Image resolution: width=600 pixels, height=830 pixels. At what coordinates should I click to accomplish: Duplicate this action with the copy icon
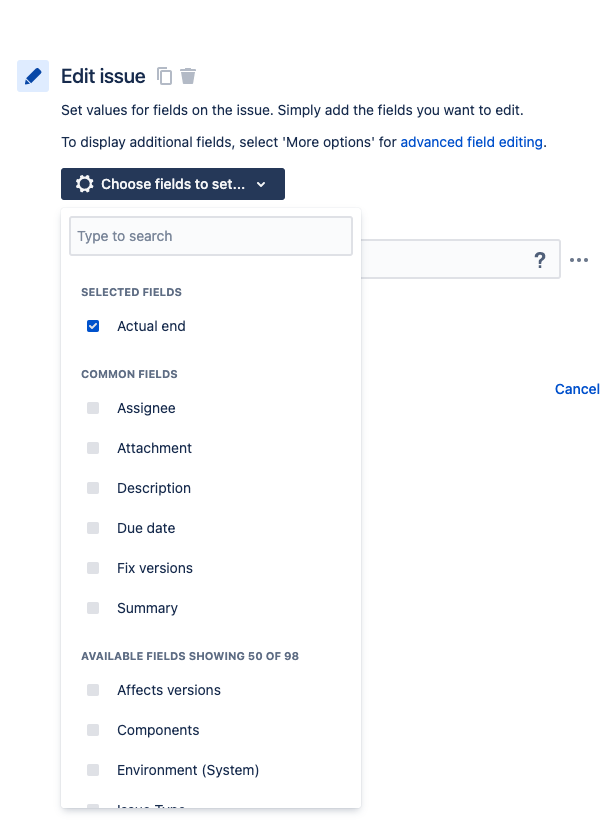tap(164, 76)
